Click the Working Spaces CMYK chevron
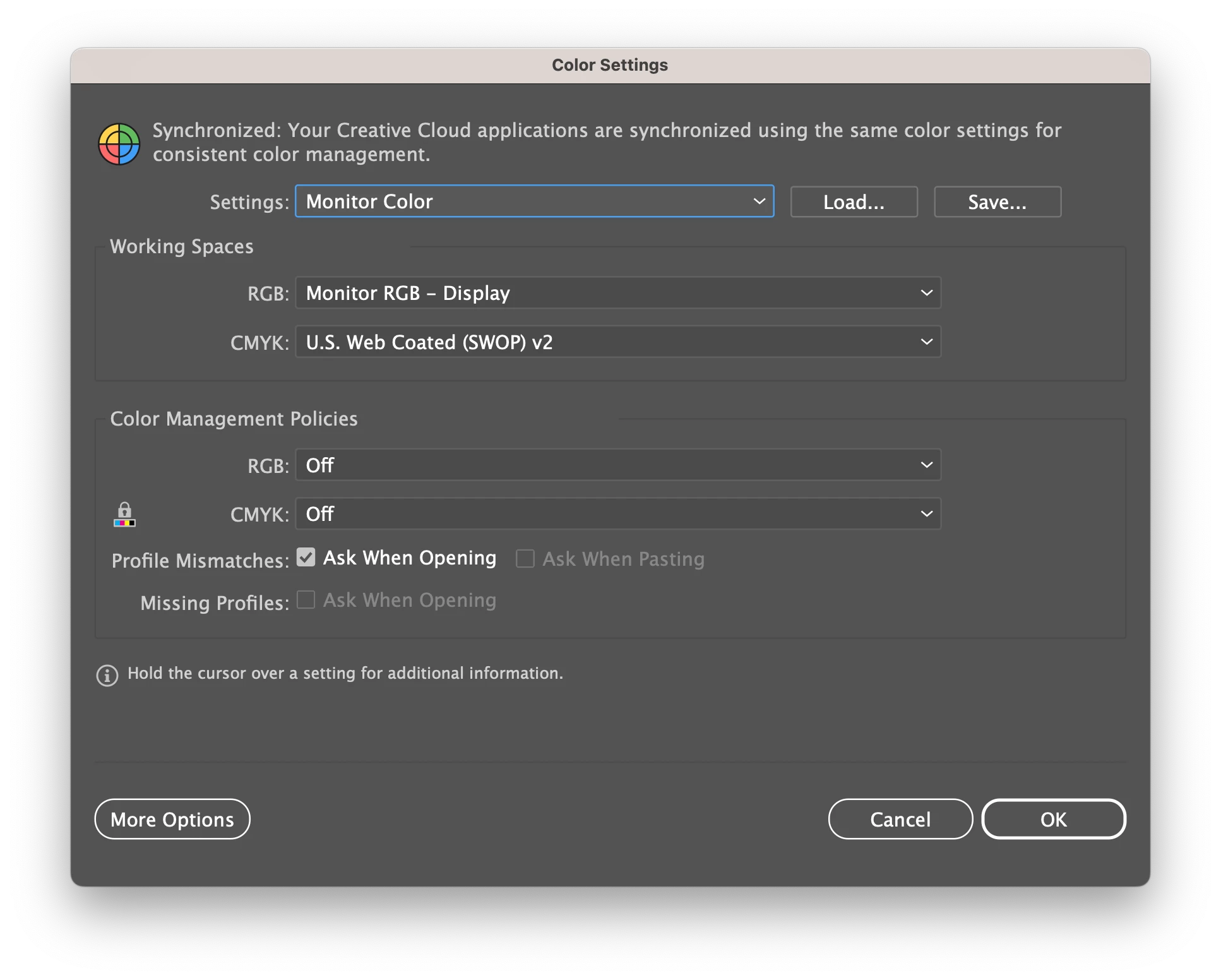1221x980 pixels. pyautogui.click(x=926, y=342)
